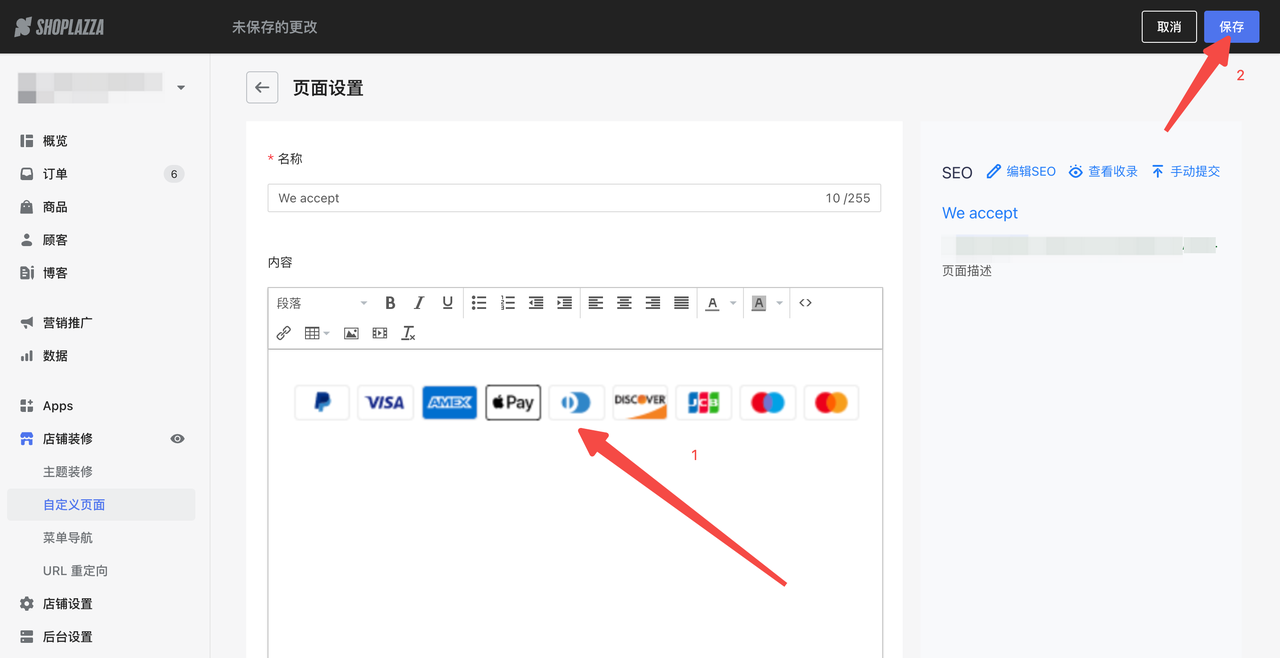Viewport: 1280px width, 658px height.
Task: Click the 页面描述 text
Action: [967, 271]
